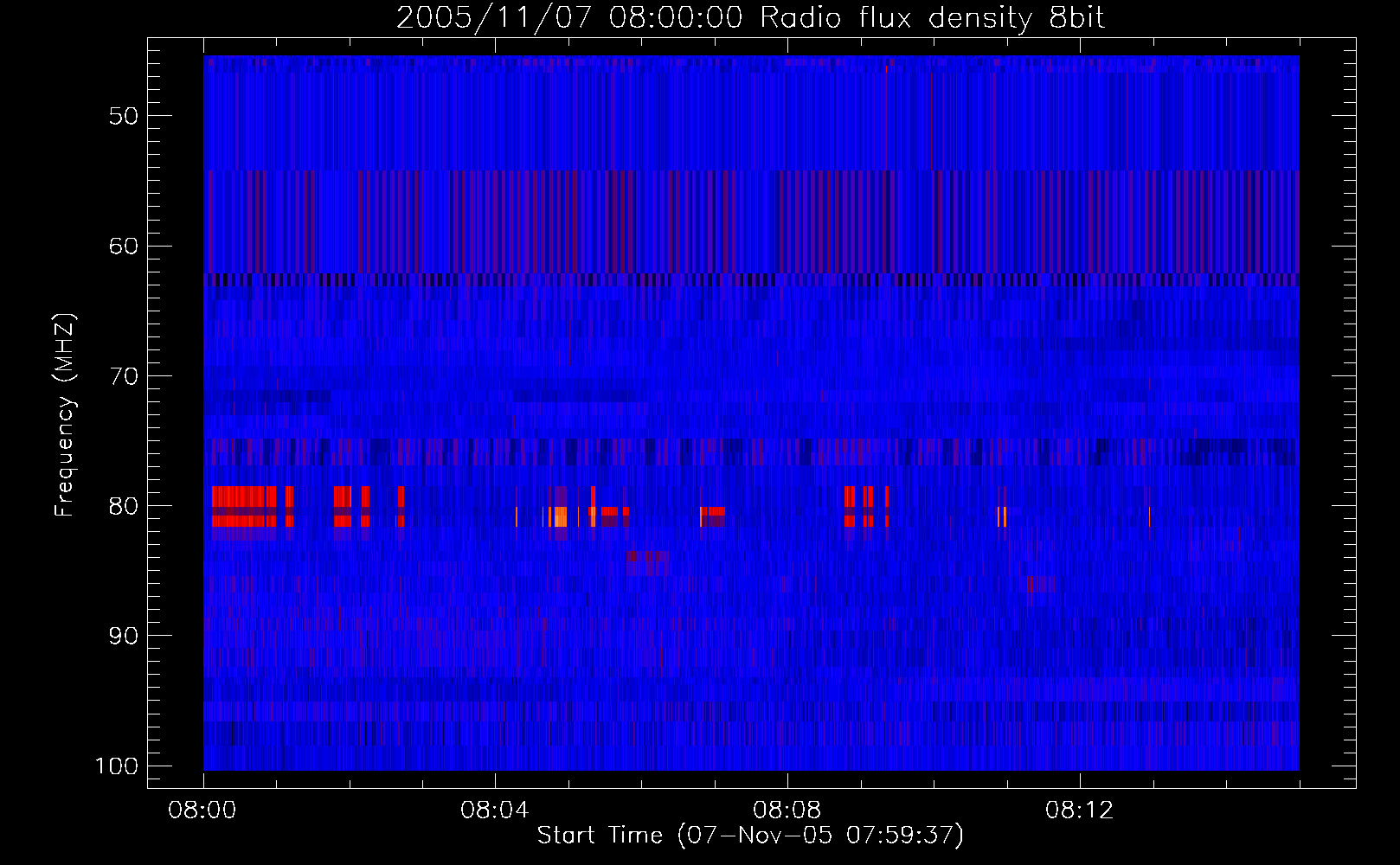Click the 08:12 time tick label
Screen dimensions: 1400x865
(x=1080, y=811)
